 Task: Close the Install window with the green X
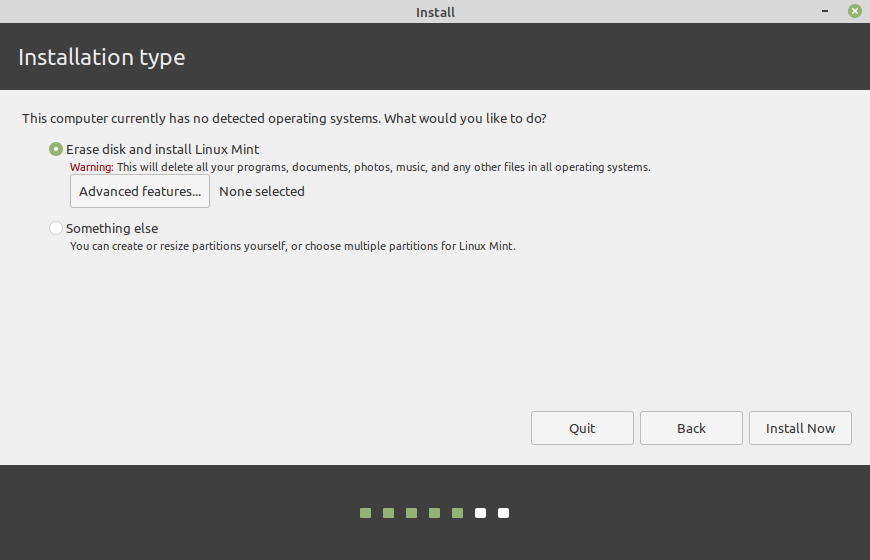tap(855, 11)
